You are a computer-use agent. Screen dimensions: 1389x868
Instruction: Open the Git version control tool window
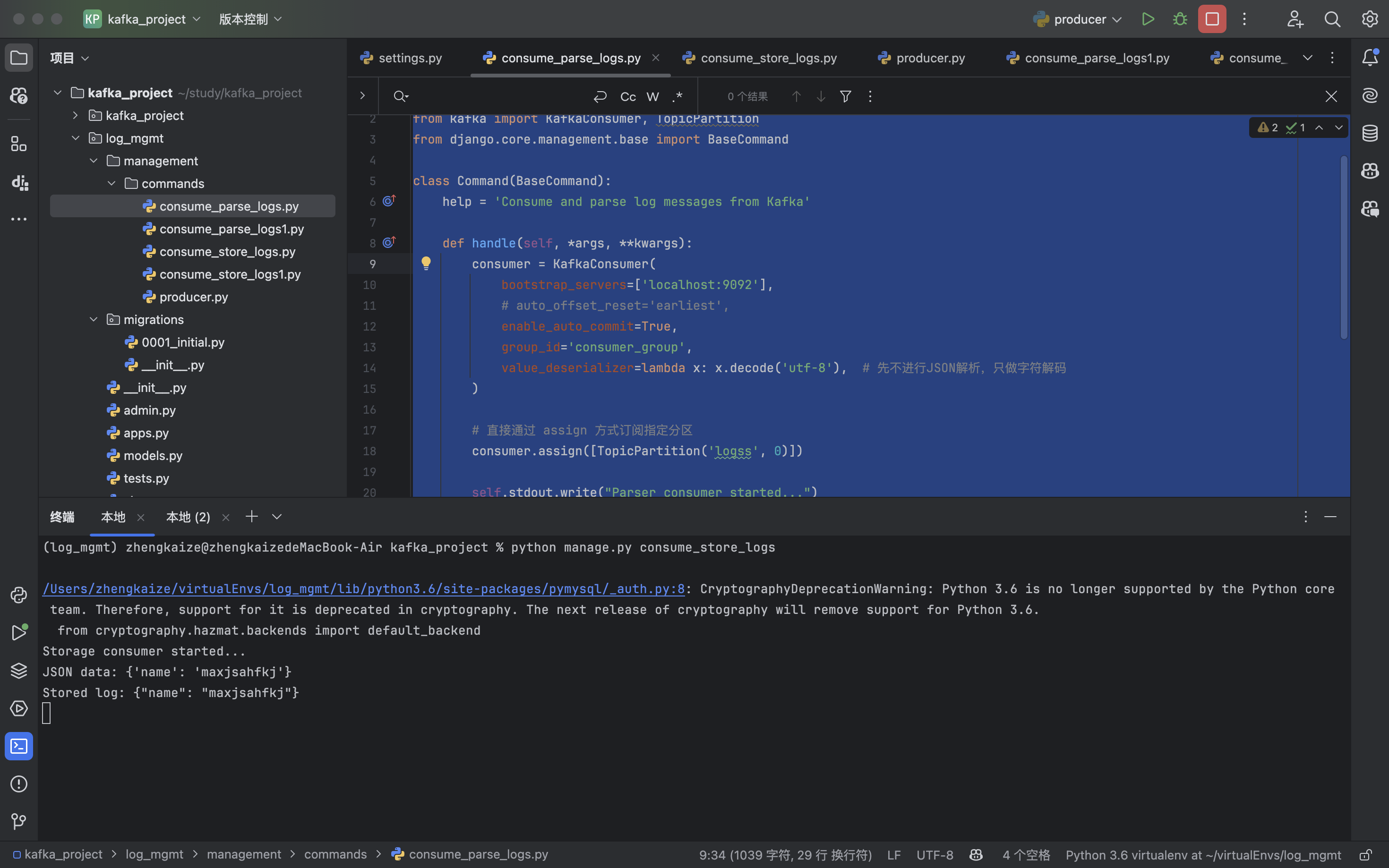[x=18, y=822]
